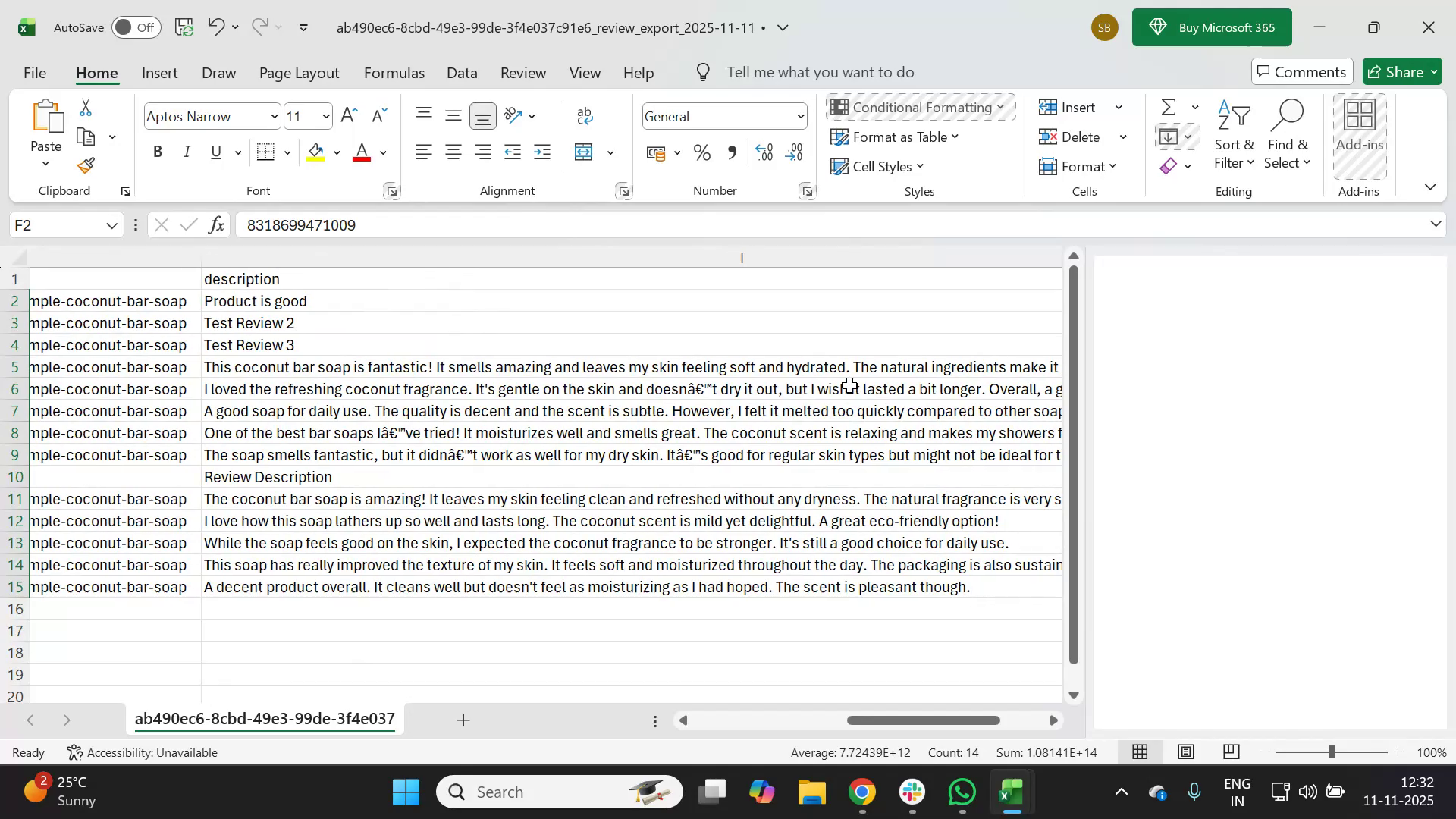Turn on AutoSave
1456x819 pixels.
click(135, 27)
